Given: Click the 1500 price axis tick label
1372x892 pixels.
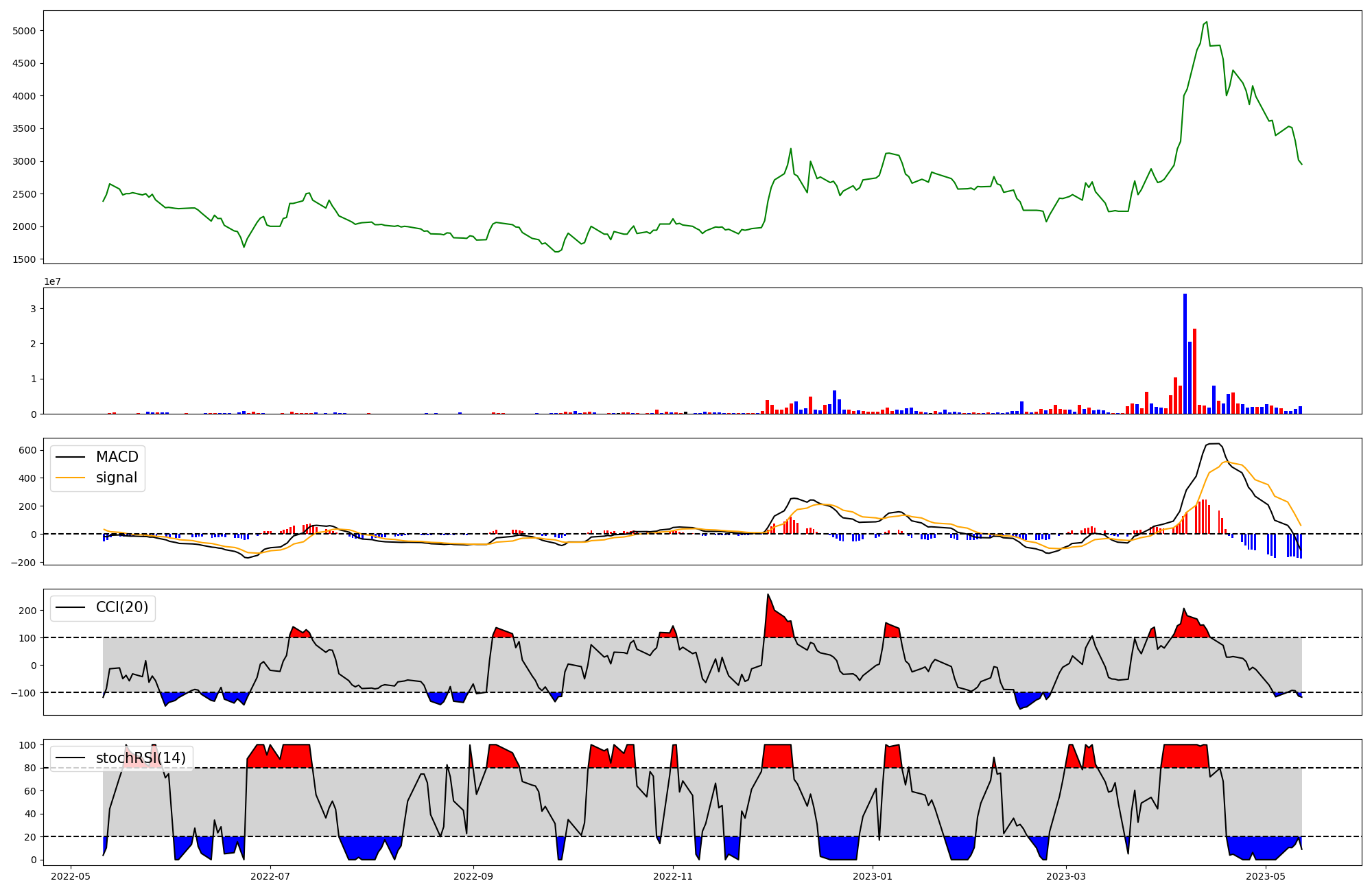Looking at the screenshot, I should click(25, 259).
